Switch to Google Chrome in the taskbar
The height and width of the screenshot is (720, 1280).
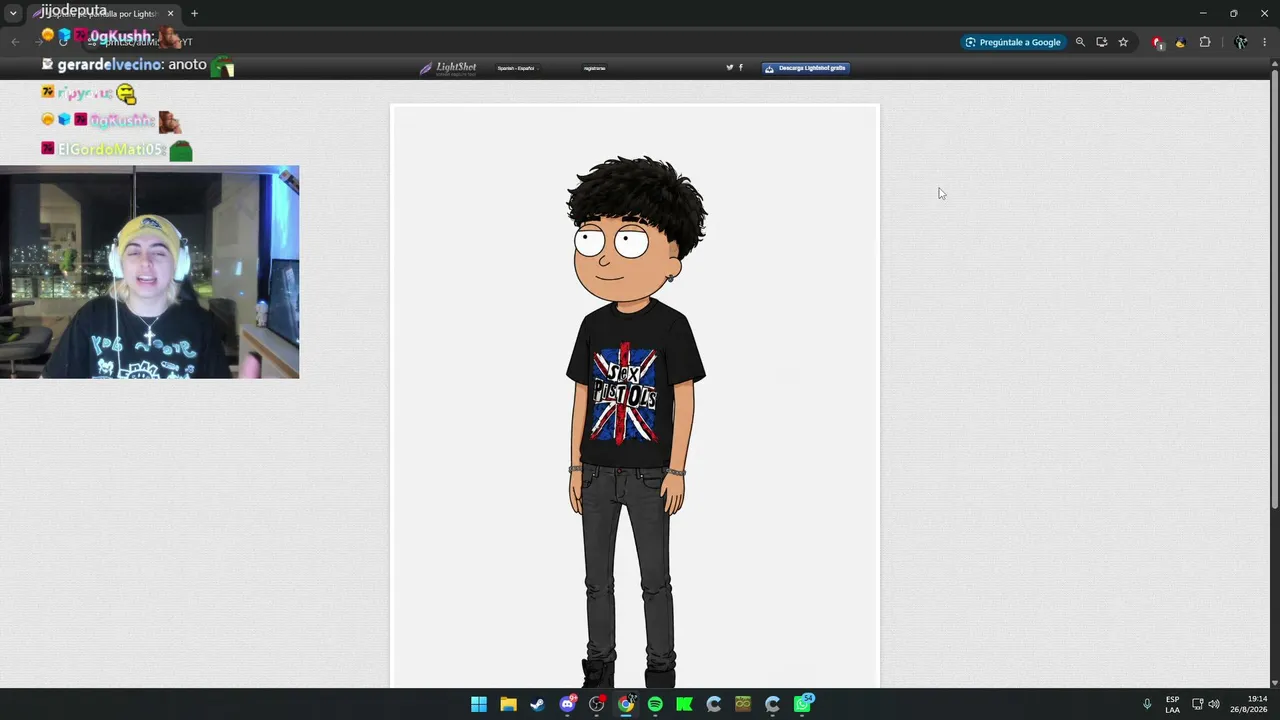coord(626,704)
